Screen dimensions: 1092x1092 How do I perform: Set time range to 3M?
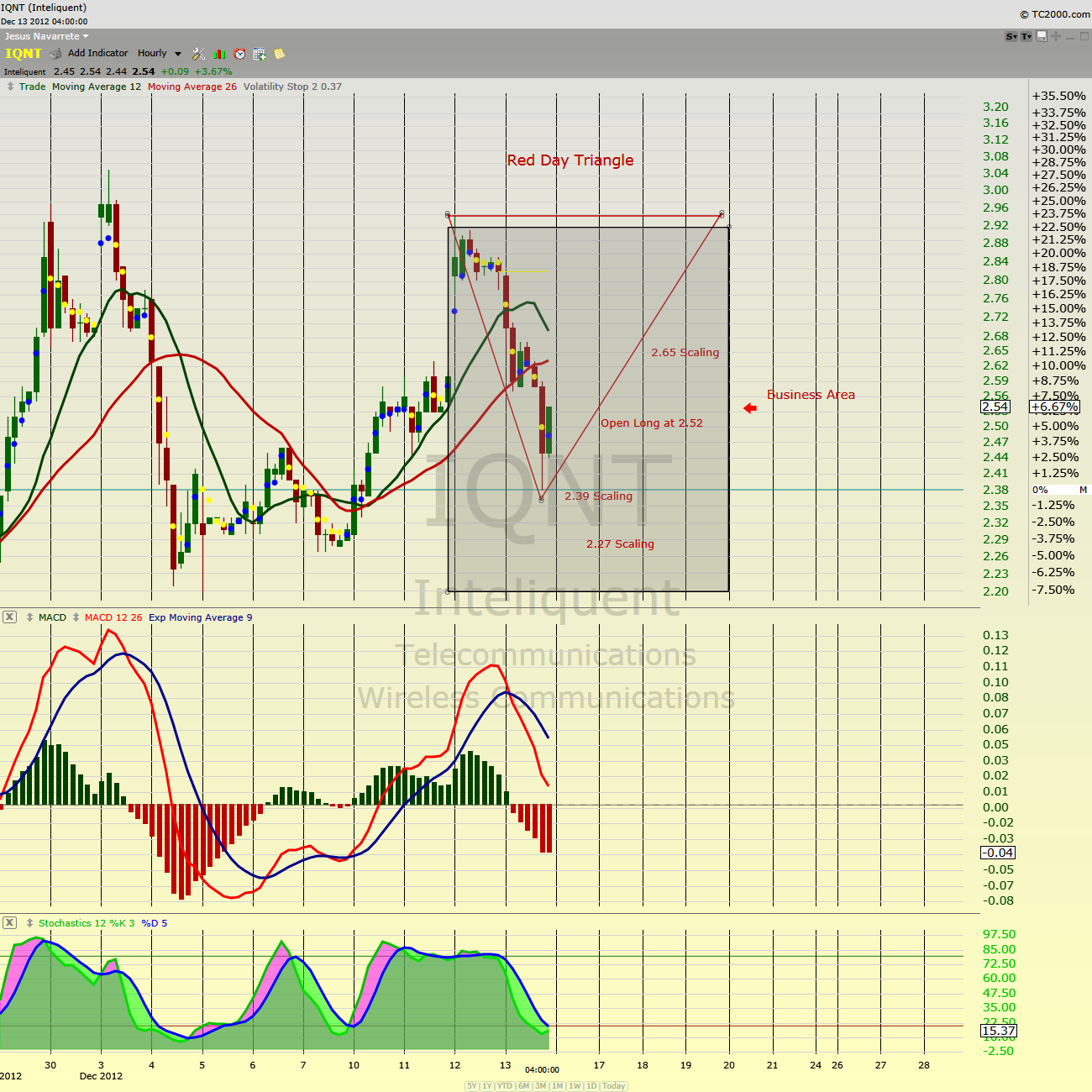(x=541, y=1086)
